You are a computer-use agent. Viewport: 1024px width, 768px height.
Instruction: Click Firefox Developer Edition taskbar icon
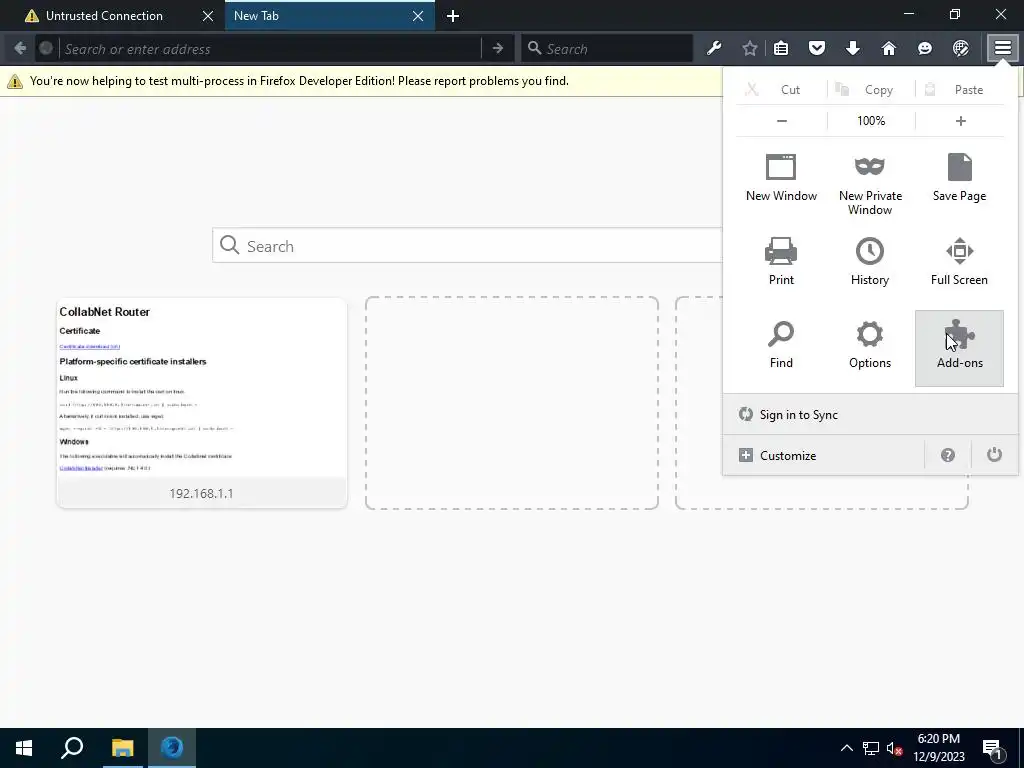pyautogui.click(x=172, y=748)
